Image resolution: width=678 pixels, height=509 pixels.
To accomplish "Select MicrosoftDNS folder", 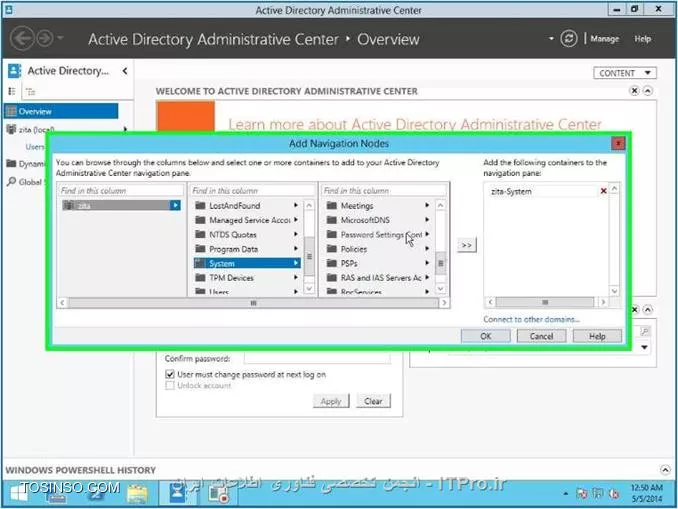I will [365, 220].
